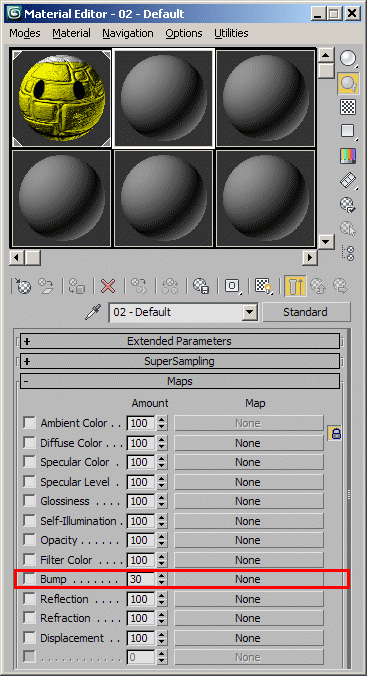Click the red X Reset Map icon
Viewport: 367px width, 676px height.
[108, 286]
